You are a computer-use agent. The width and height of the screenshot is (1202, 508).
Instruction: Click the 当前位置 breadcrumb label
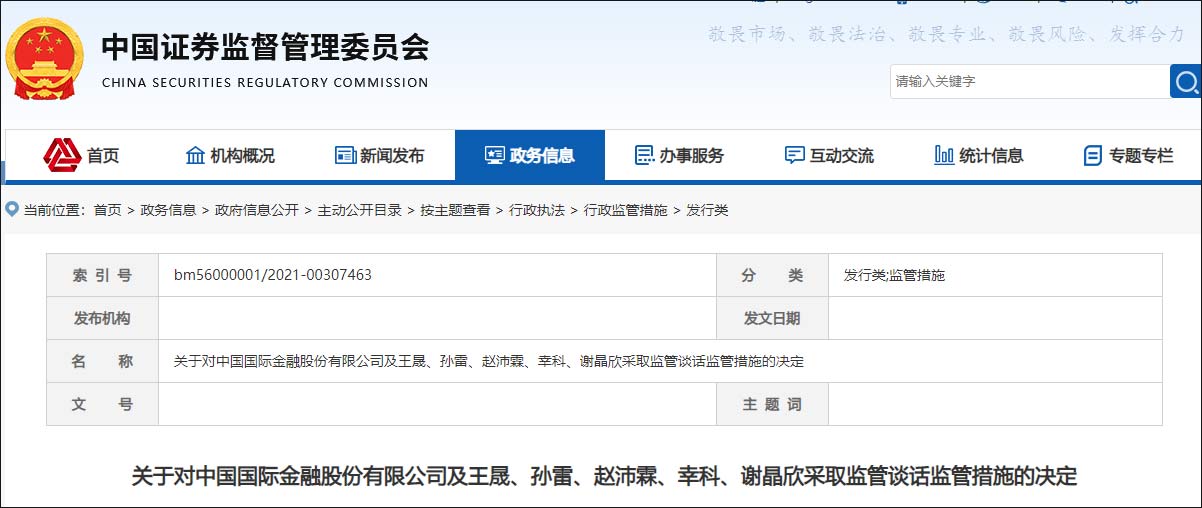tap(55, 210)
